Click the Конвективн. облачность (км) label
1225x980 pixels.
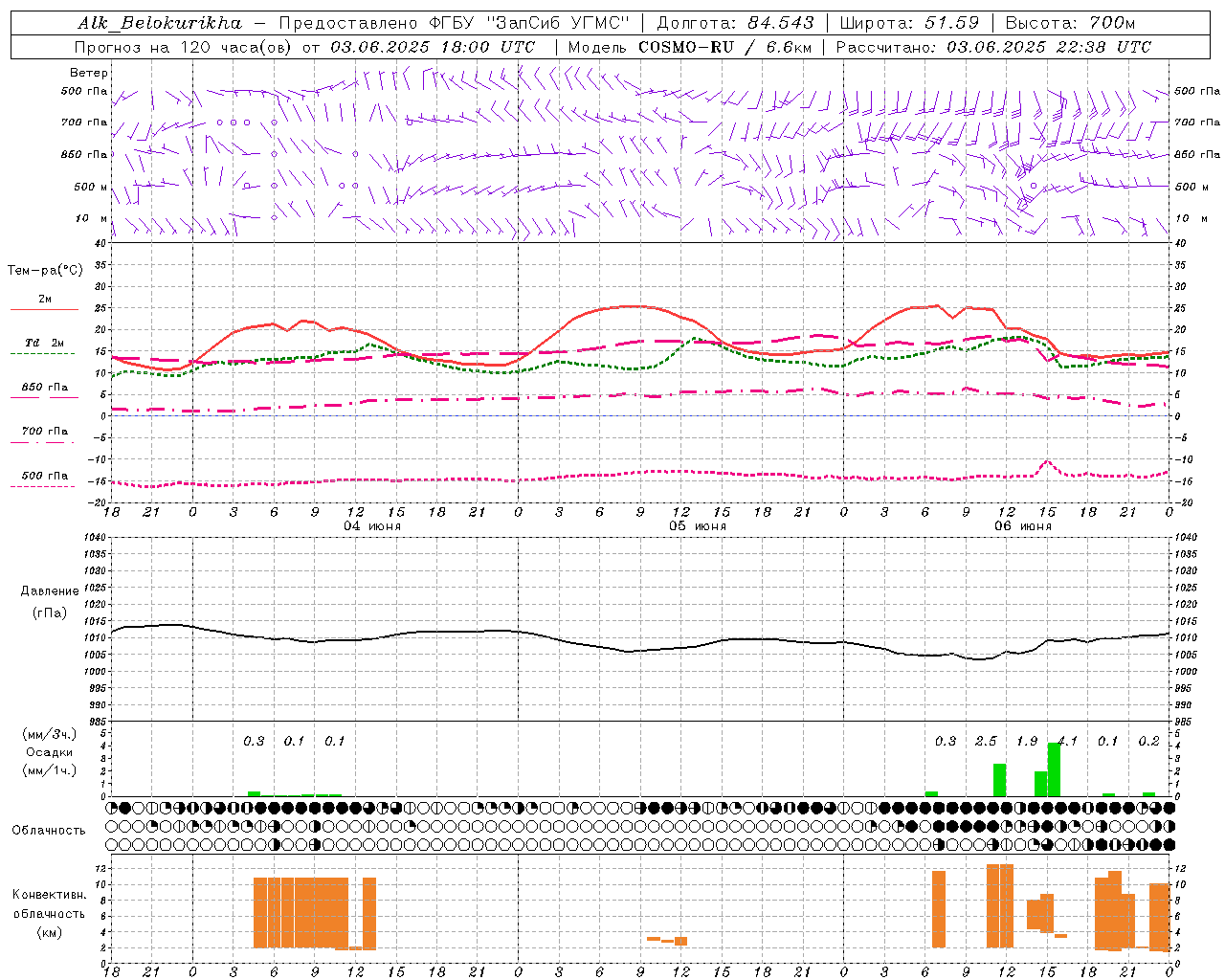[49, 913]
